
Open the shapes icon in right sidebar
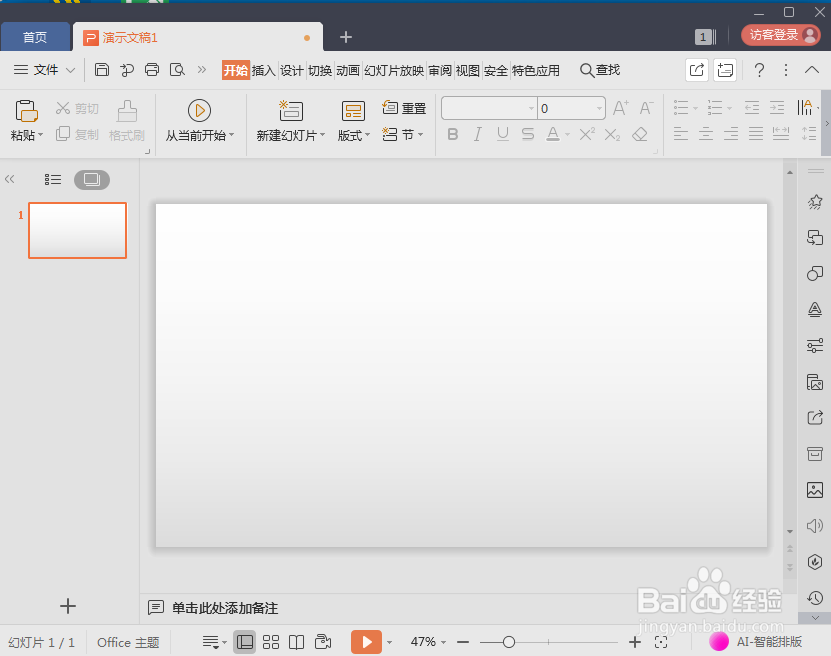tap(815, 273)
